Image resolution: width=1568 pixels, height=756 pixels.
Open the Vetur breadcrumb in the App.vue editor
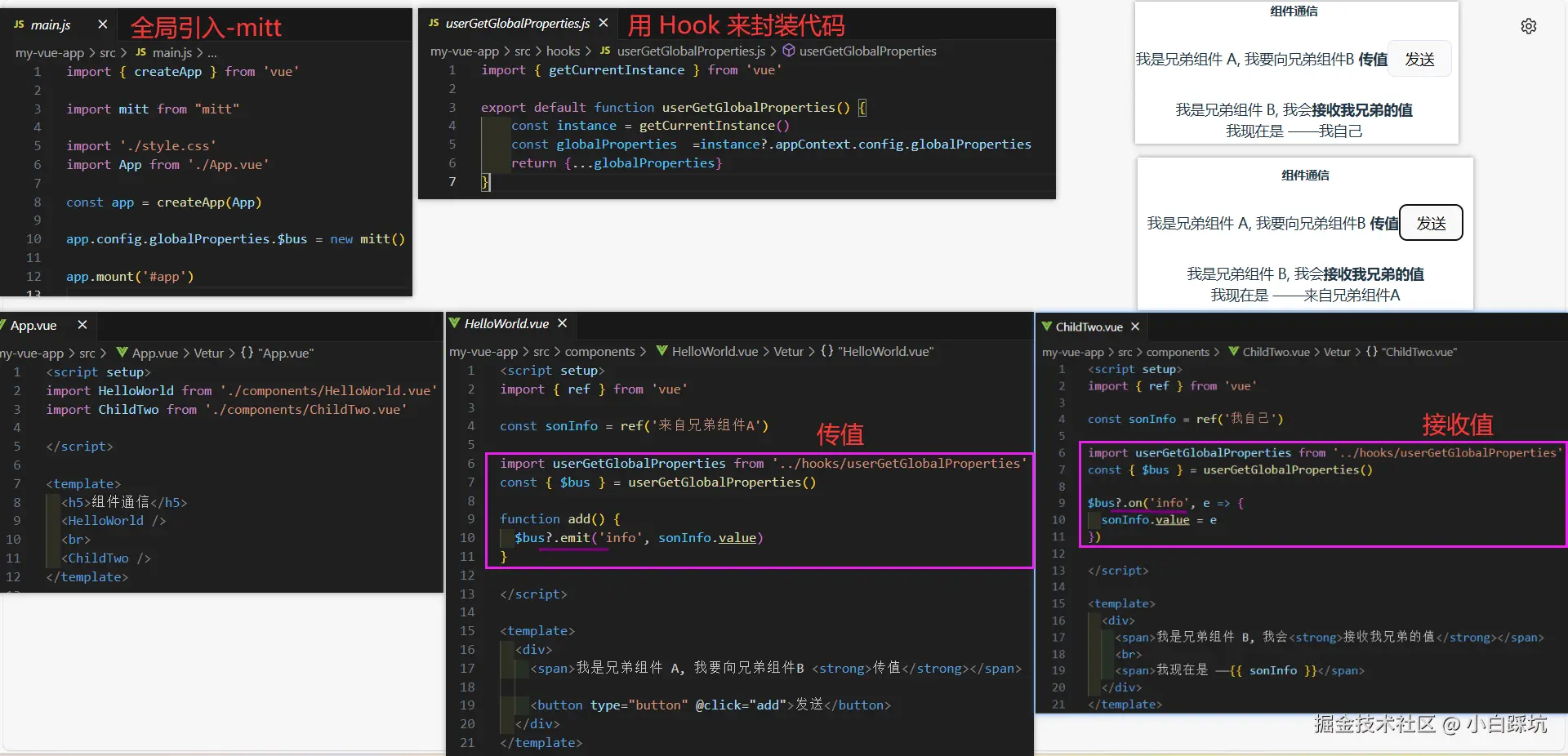click(x=208, y=353)
